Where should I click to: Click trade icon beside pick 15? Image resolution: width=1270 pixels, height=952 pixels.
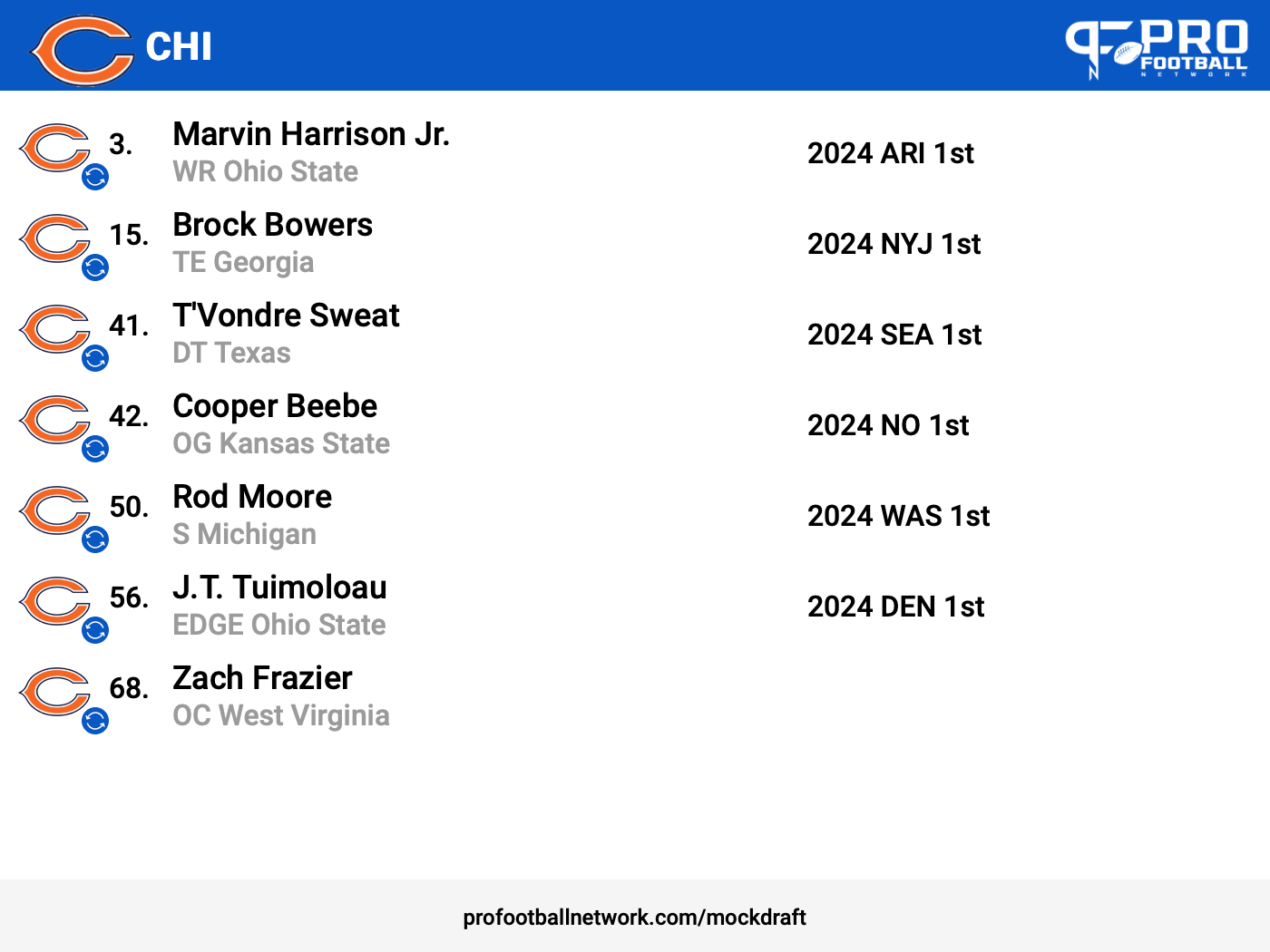click(x=95, y=267)
